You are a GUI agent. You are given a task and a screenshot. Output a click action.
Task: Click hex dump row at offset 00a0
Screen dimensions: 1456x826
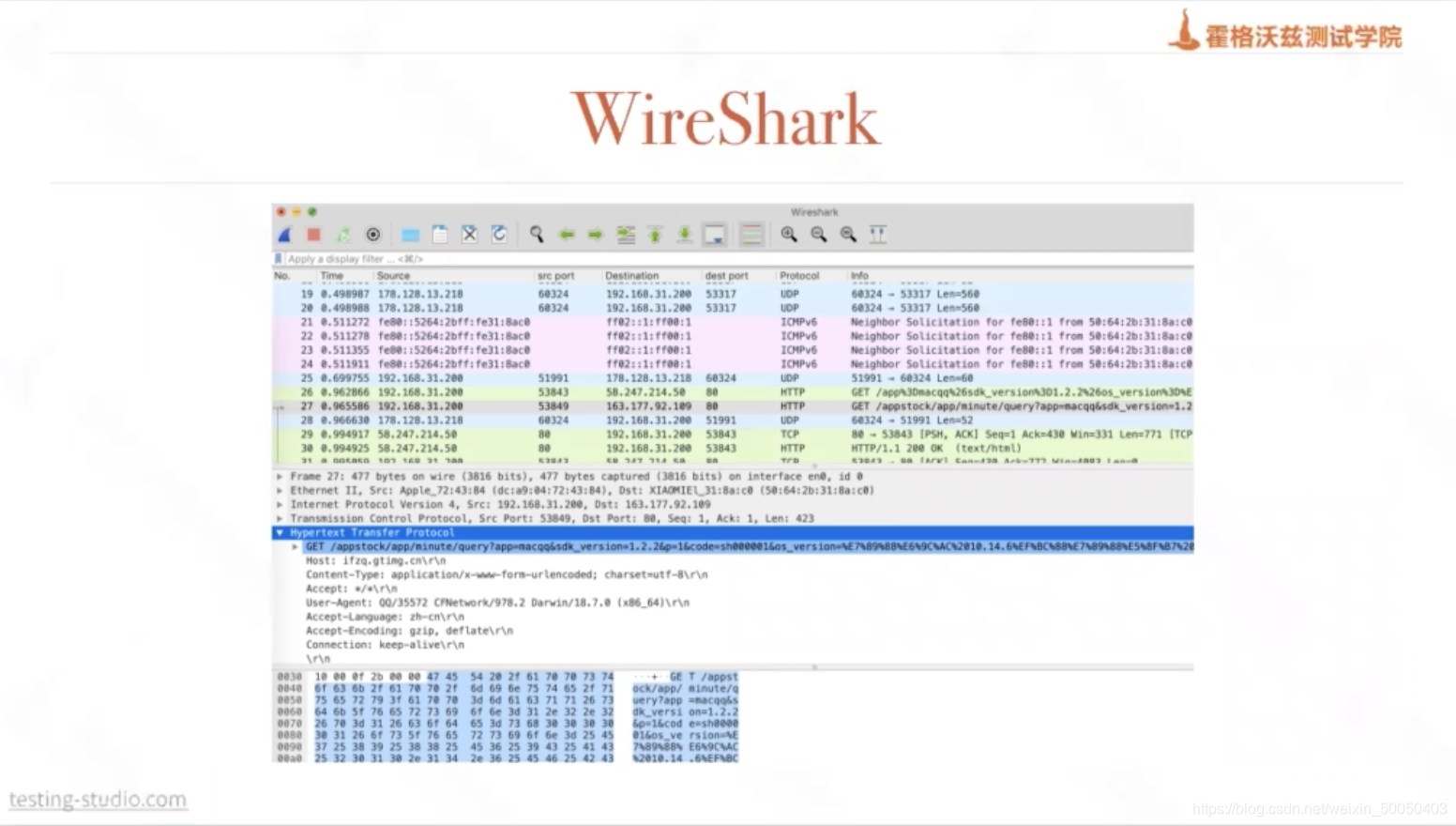coord(507,758)
